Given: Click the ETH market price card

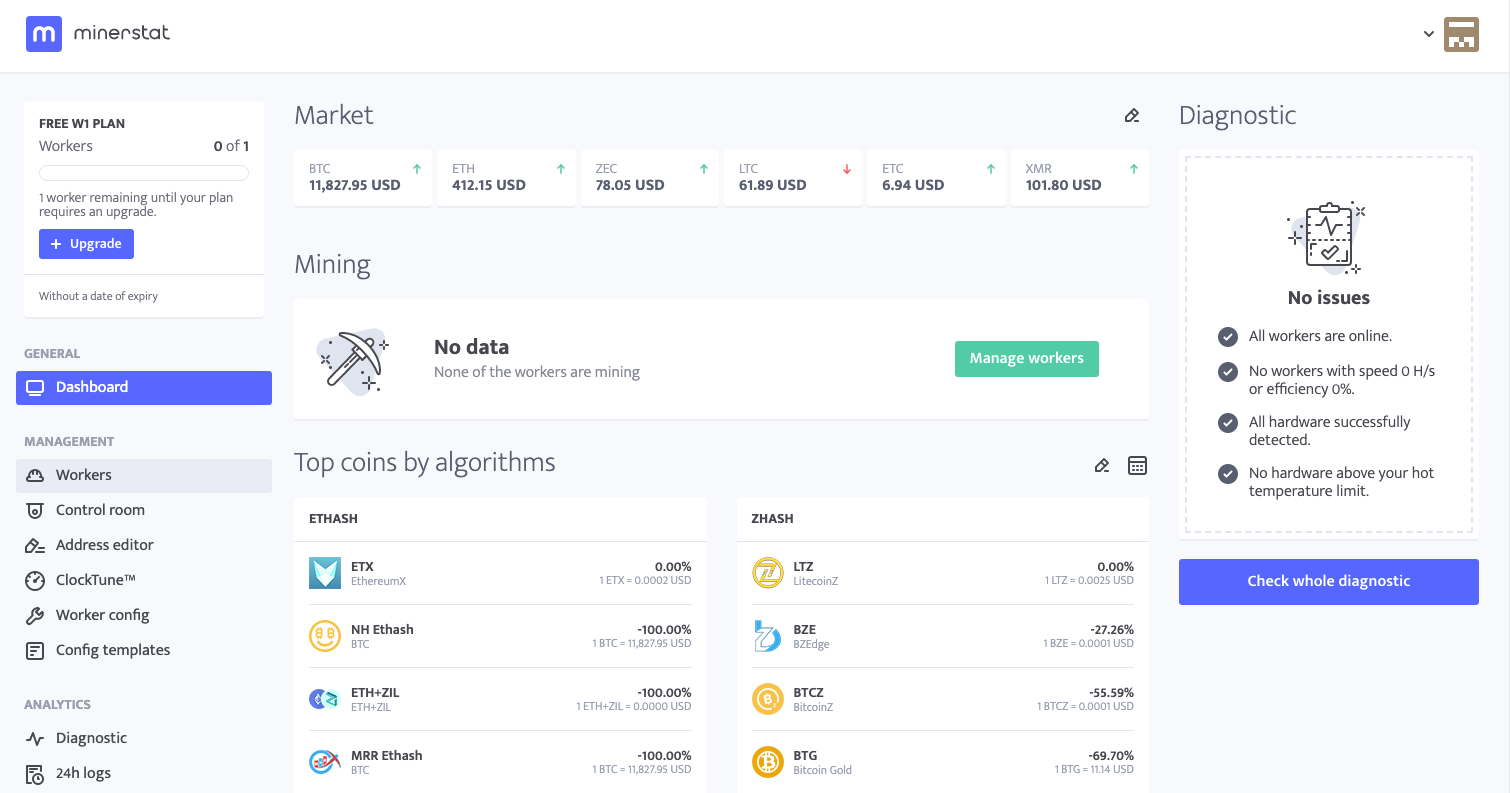Looking at the screenshot, I should pos(506,178).
